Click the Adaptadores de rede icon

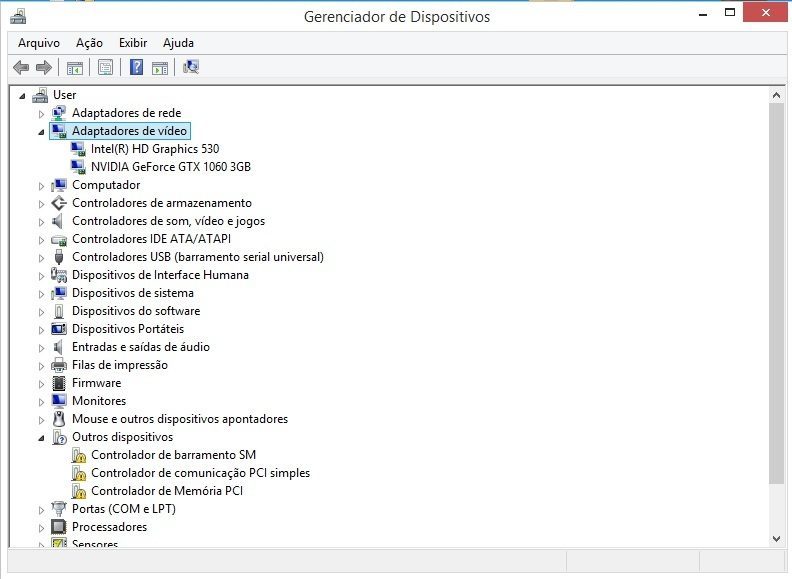click(x=59, y=113)
